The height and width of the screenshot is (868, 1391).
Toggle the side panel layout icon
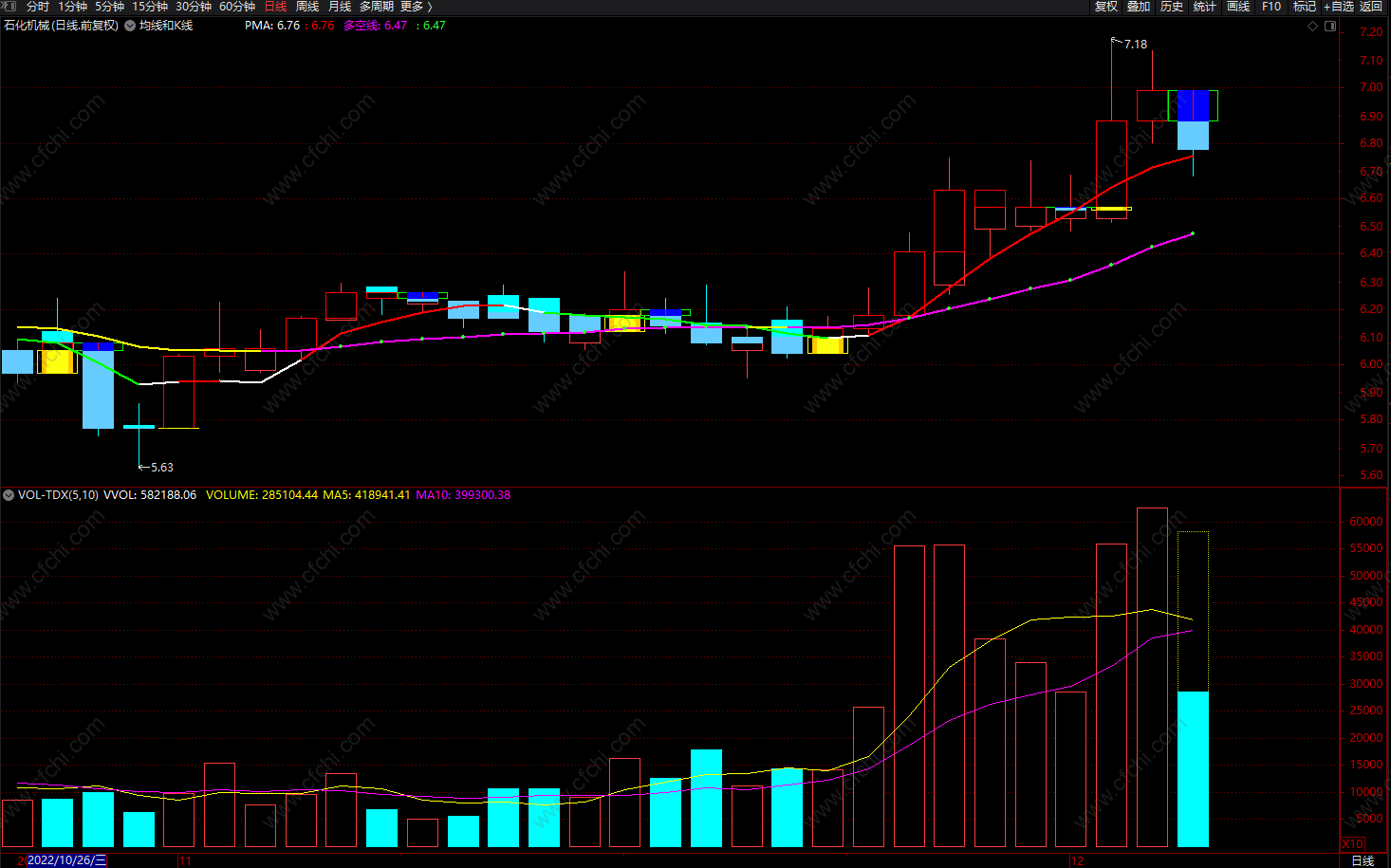(x=1330, y=27)
